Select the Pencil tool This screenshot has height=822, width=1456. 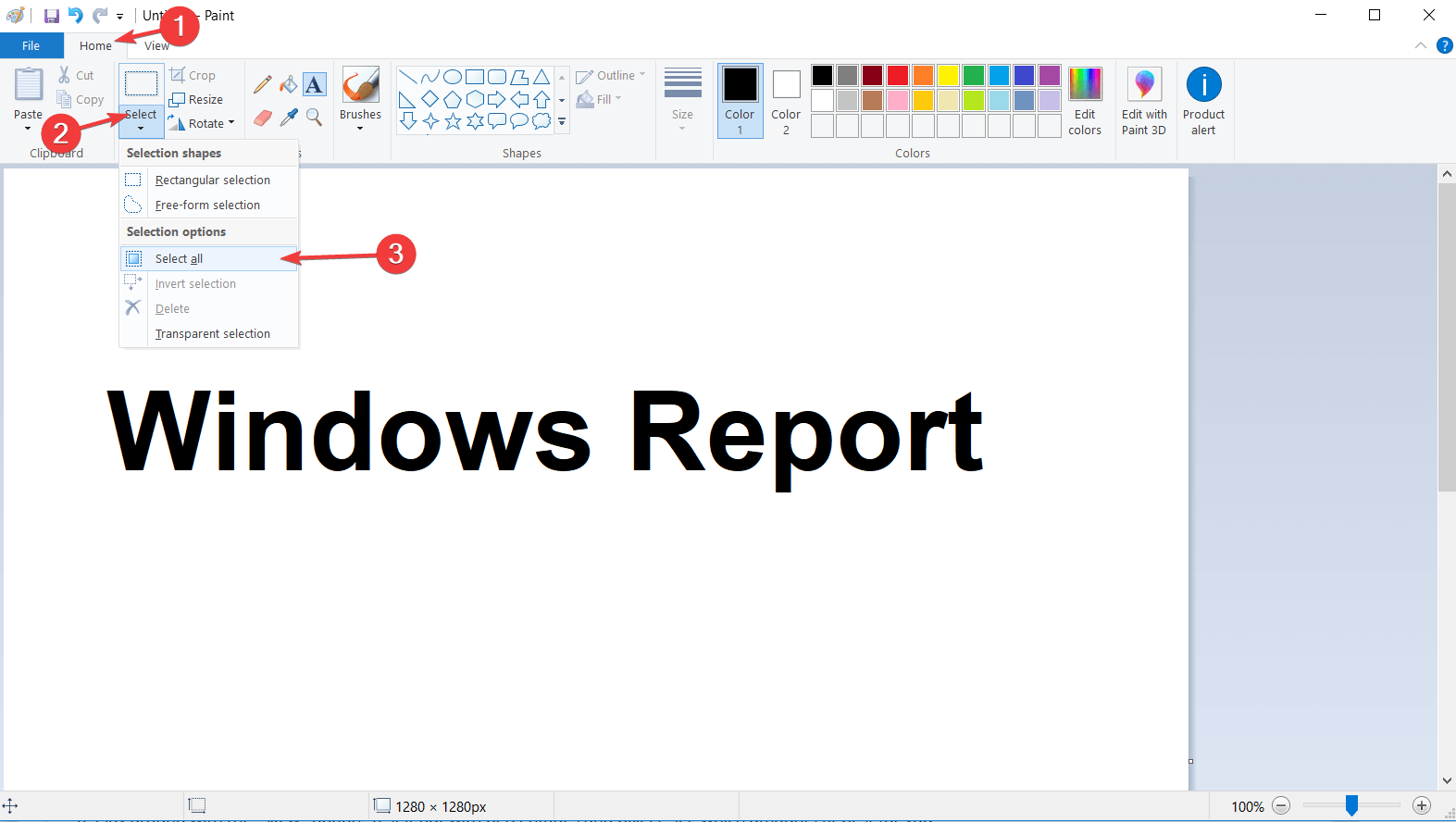point(263,85)
